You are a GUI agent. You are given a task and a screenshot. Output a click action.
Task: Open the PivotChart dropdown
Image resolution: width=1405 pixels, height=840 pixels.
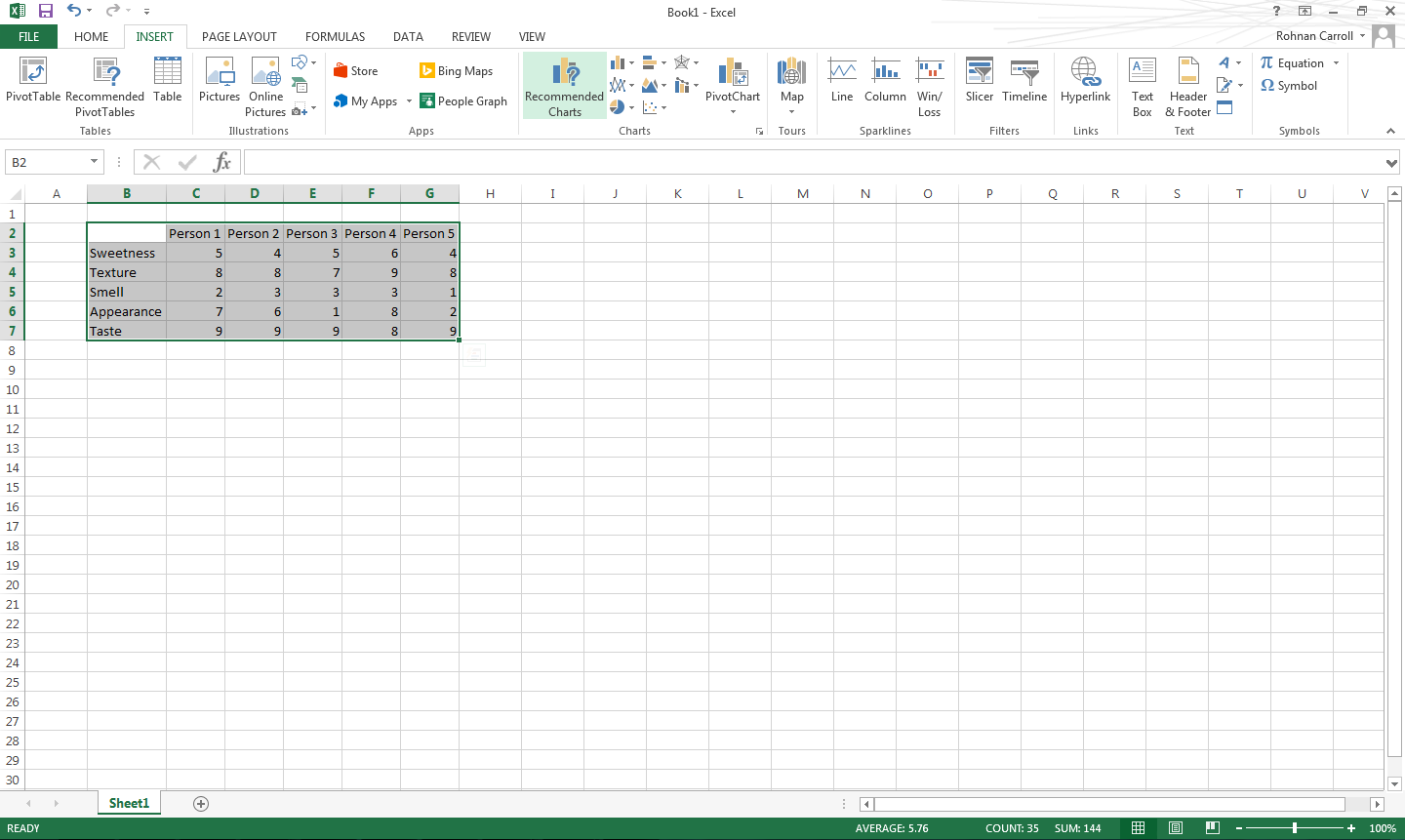pos(733,112)
